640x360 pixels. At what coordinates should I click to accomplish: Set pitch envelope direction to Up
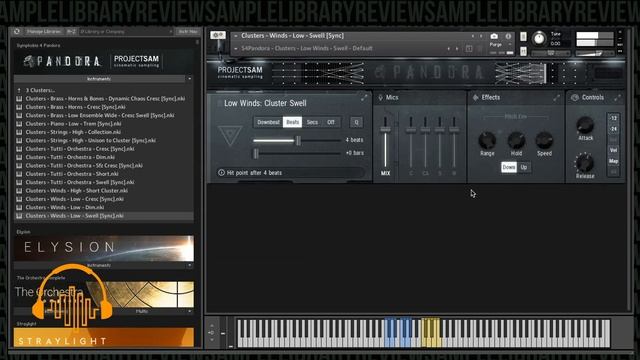(x=524, y=167)
